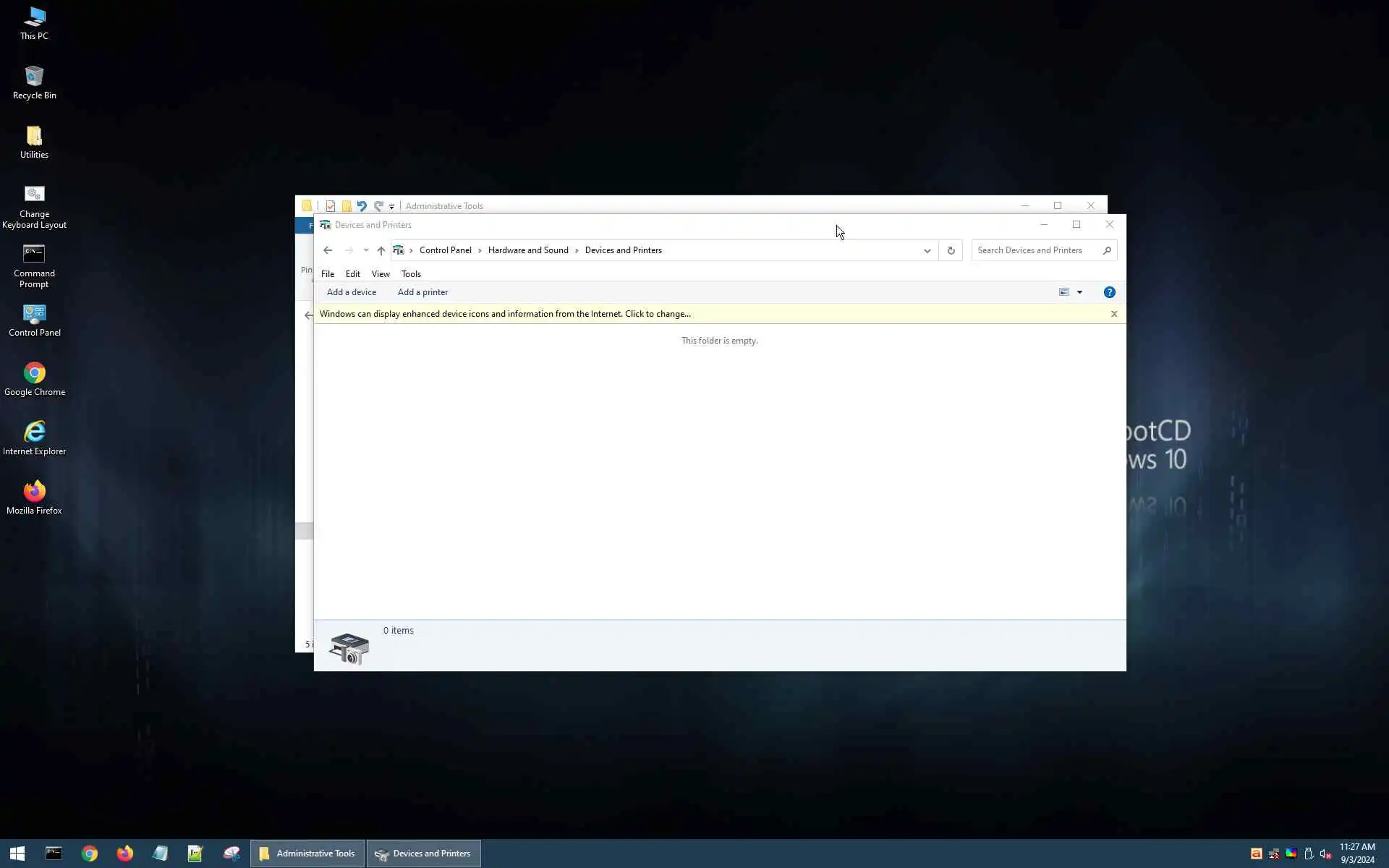This screenshot has width=1389, height=868.
Task: Click the search magnifier icon
Action: tap(1107, 250)
